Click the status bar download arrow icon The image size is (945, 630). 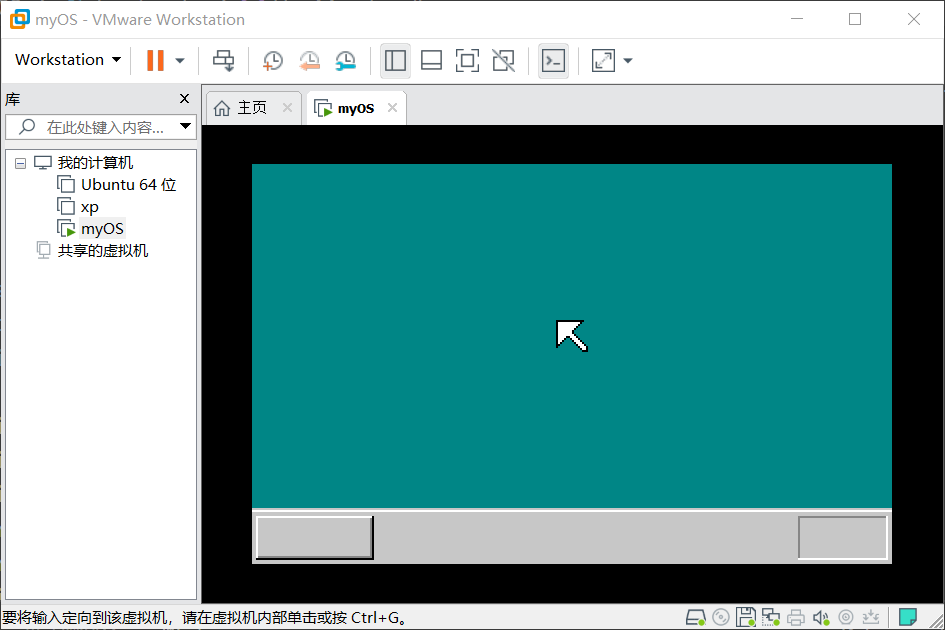[x=871, y=617]
